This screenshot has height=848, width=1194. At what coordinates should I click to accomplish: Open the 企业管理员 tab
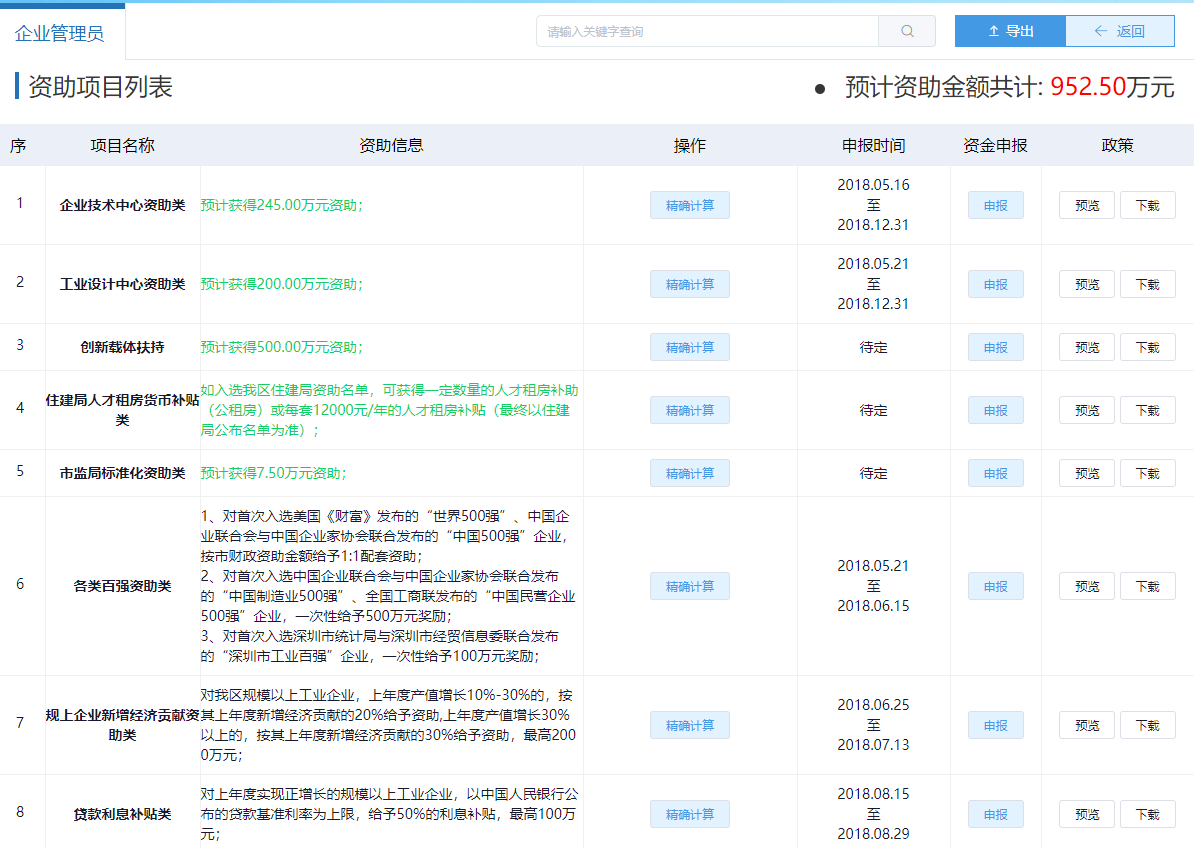pos(60,34)
